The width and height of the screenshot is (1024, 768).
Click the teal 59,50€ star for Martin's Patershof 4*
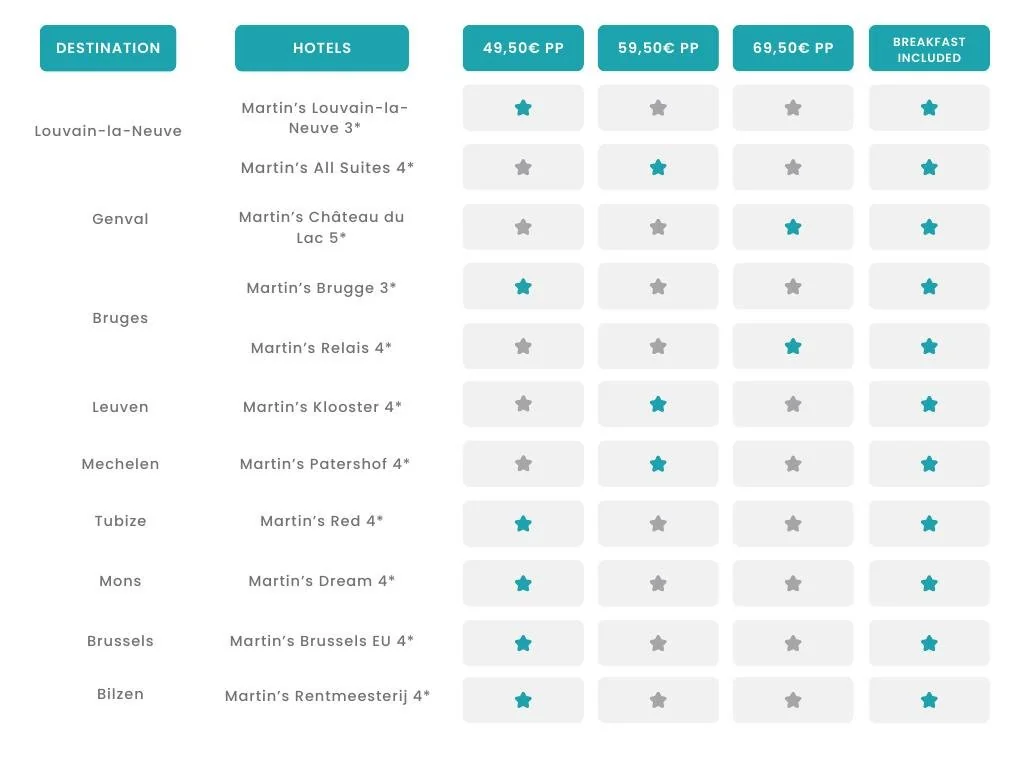[x=658, y=464]
